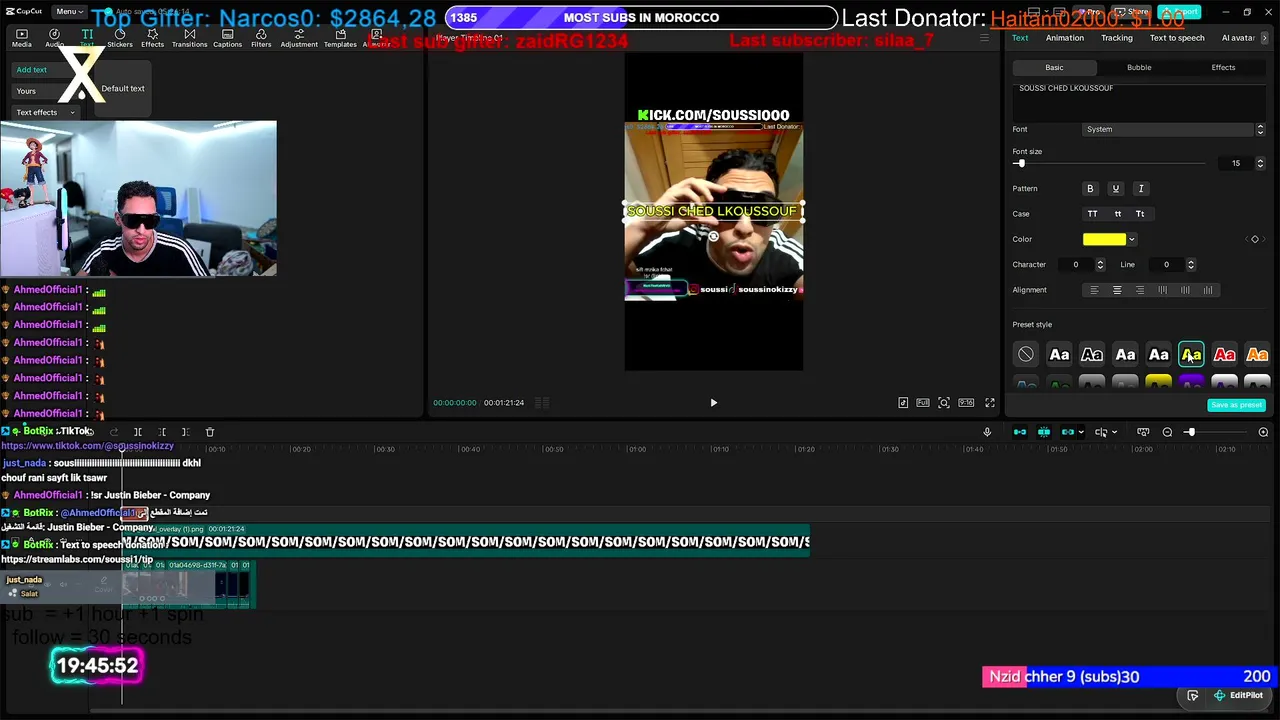Click the yellow text color swatch
Screen dimensions: 1280x720
pyautogui.click(x=1104, y=239)
